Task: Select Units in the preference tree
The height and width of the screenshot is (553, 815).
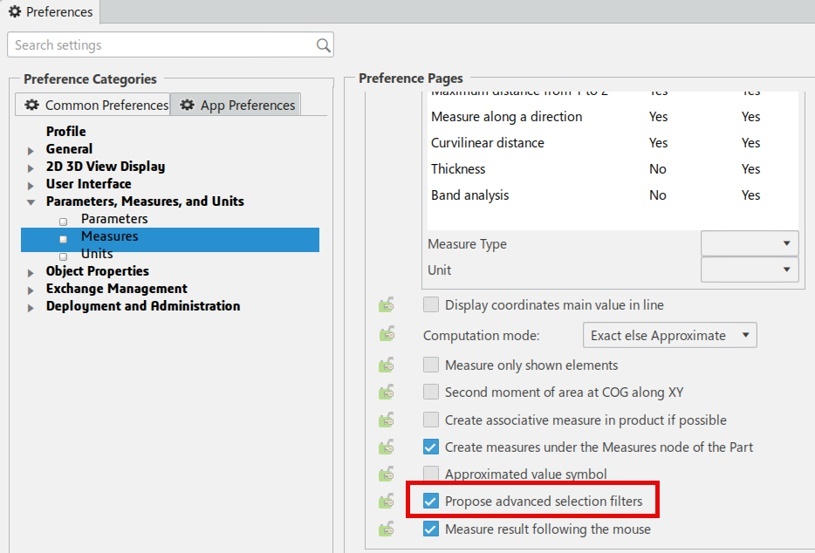Action: (97, 254)
